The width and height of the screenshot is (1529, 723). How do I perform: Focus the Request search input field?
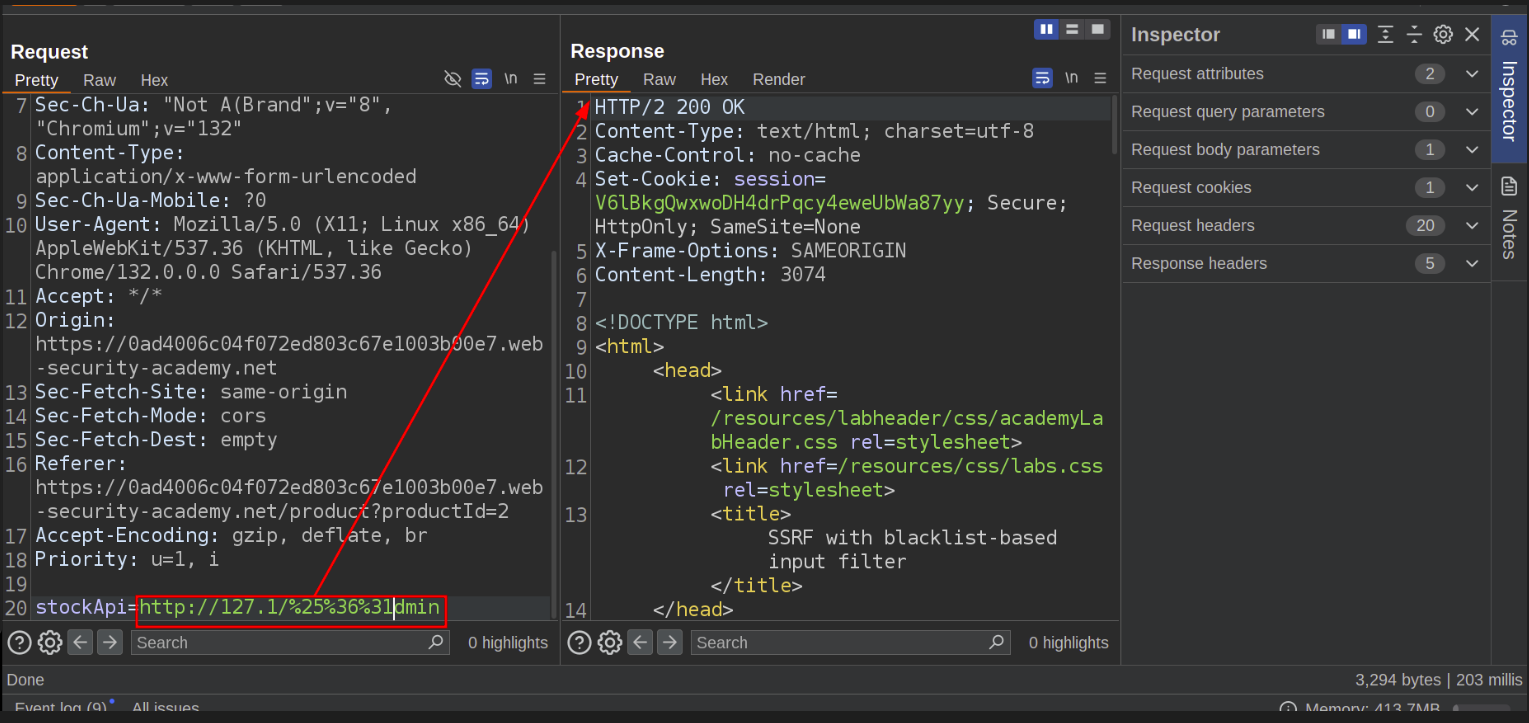coord(290,642)
